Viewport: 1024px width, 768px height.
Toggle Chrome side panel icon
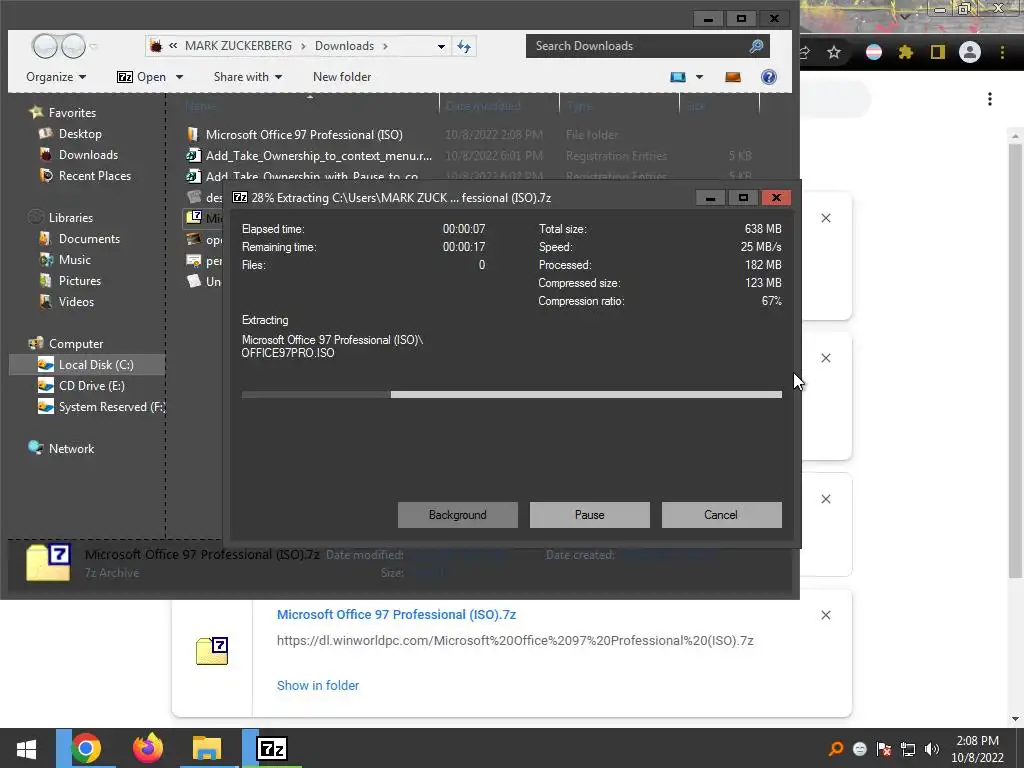(x=938, y=52)
